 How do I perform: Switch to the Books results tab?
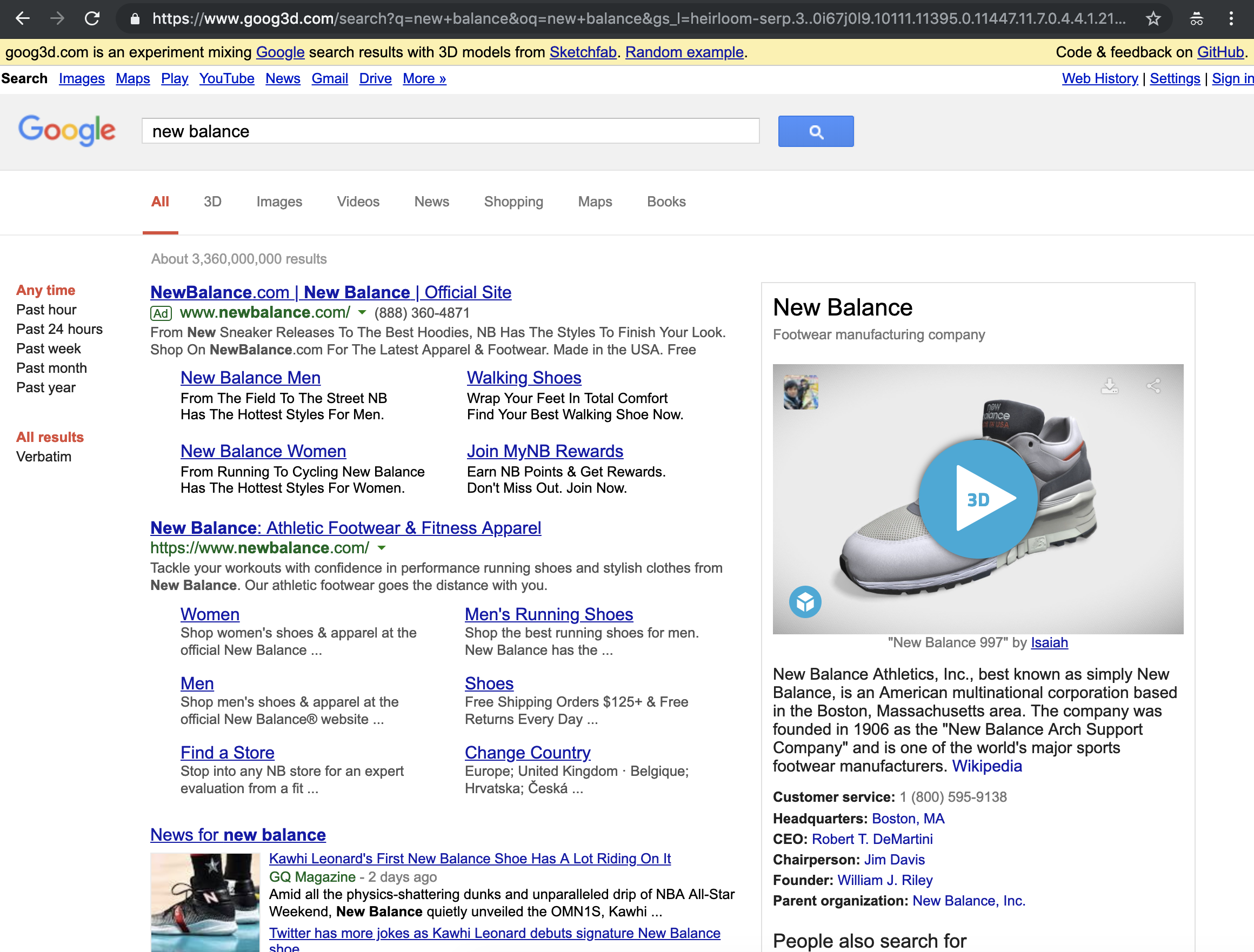(x=666, y=202)
